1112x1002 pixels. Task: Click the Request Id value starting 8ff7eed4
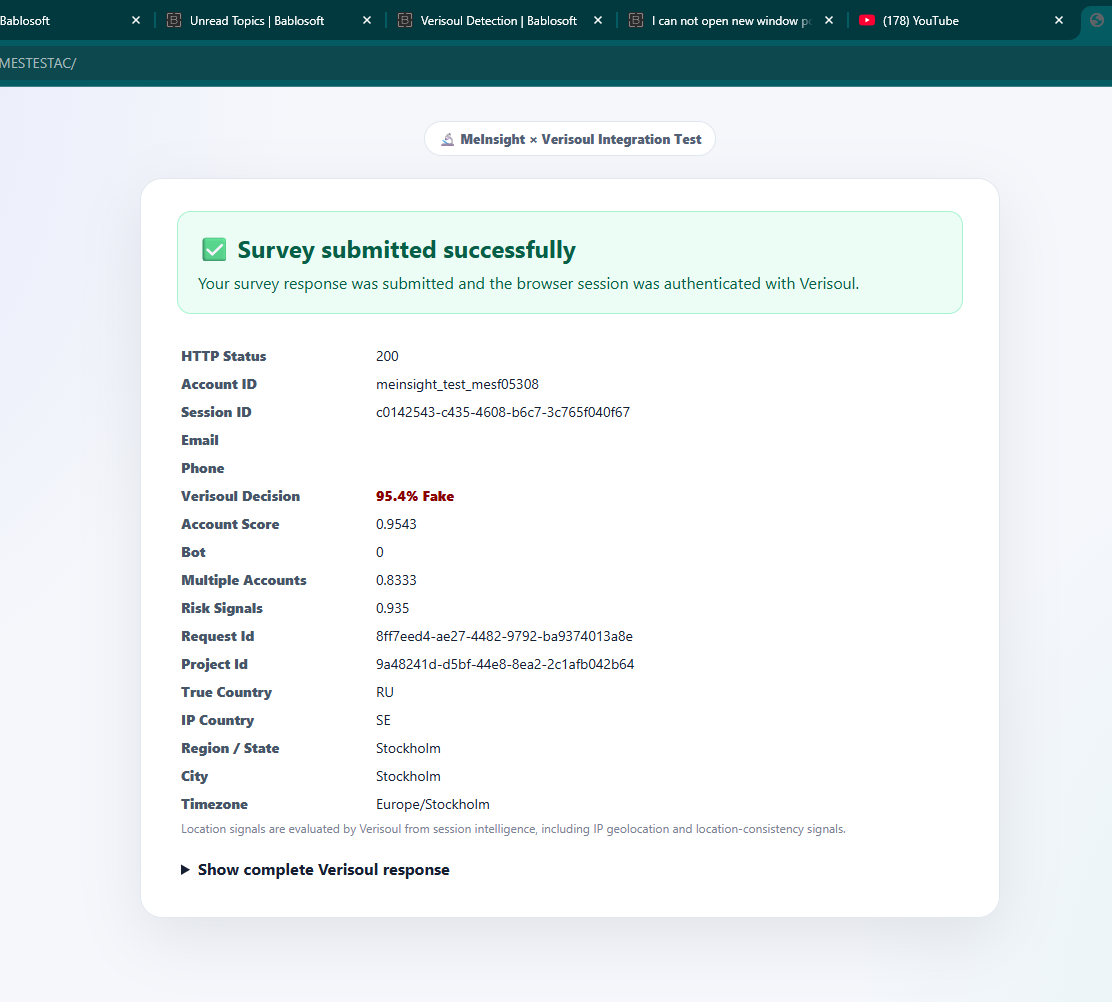tap(504, 636)
